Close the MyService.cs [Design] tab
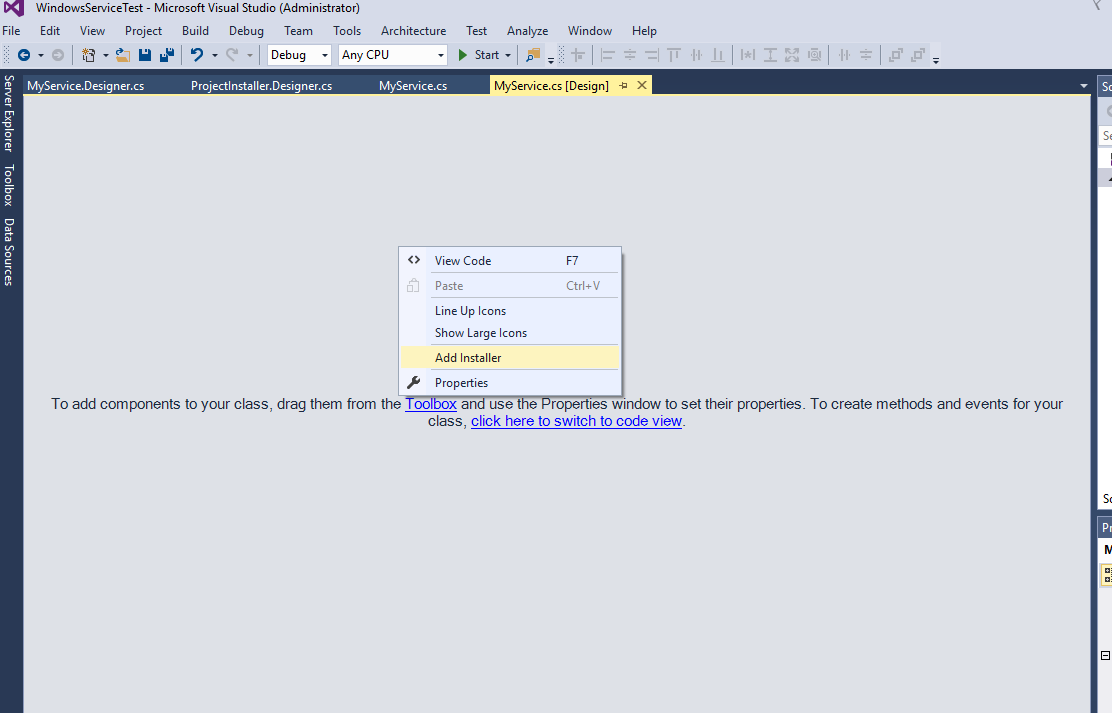The image size is (1119, 717). [x=642, y=86]
